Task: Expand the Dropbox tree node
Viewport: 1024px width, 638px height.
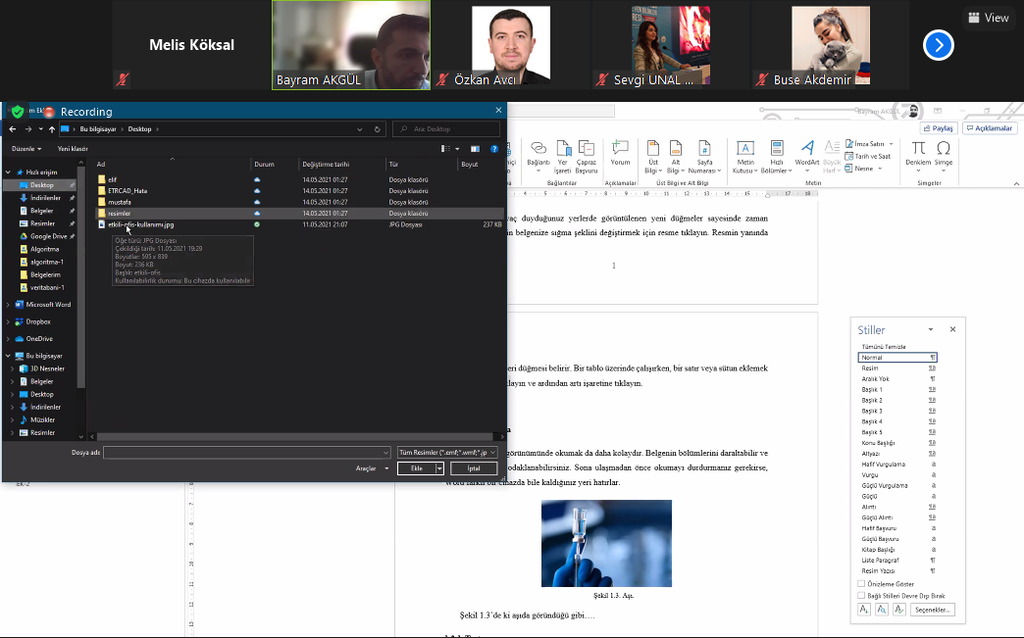Action: 10,322
